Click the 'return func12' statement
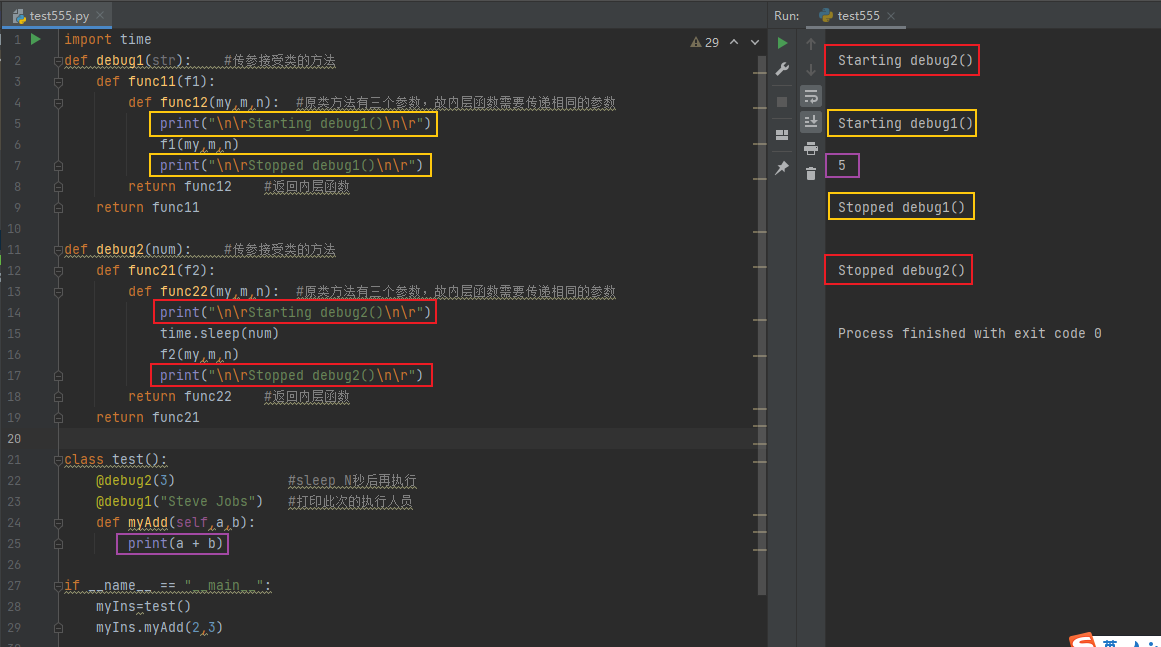 coord(179,187)
